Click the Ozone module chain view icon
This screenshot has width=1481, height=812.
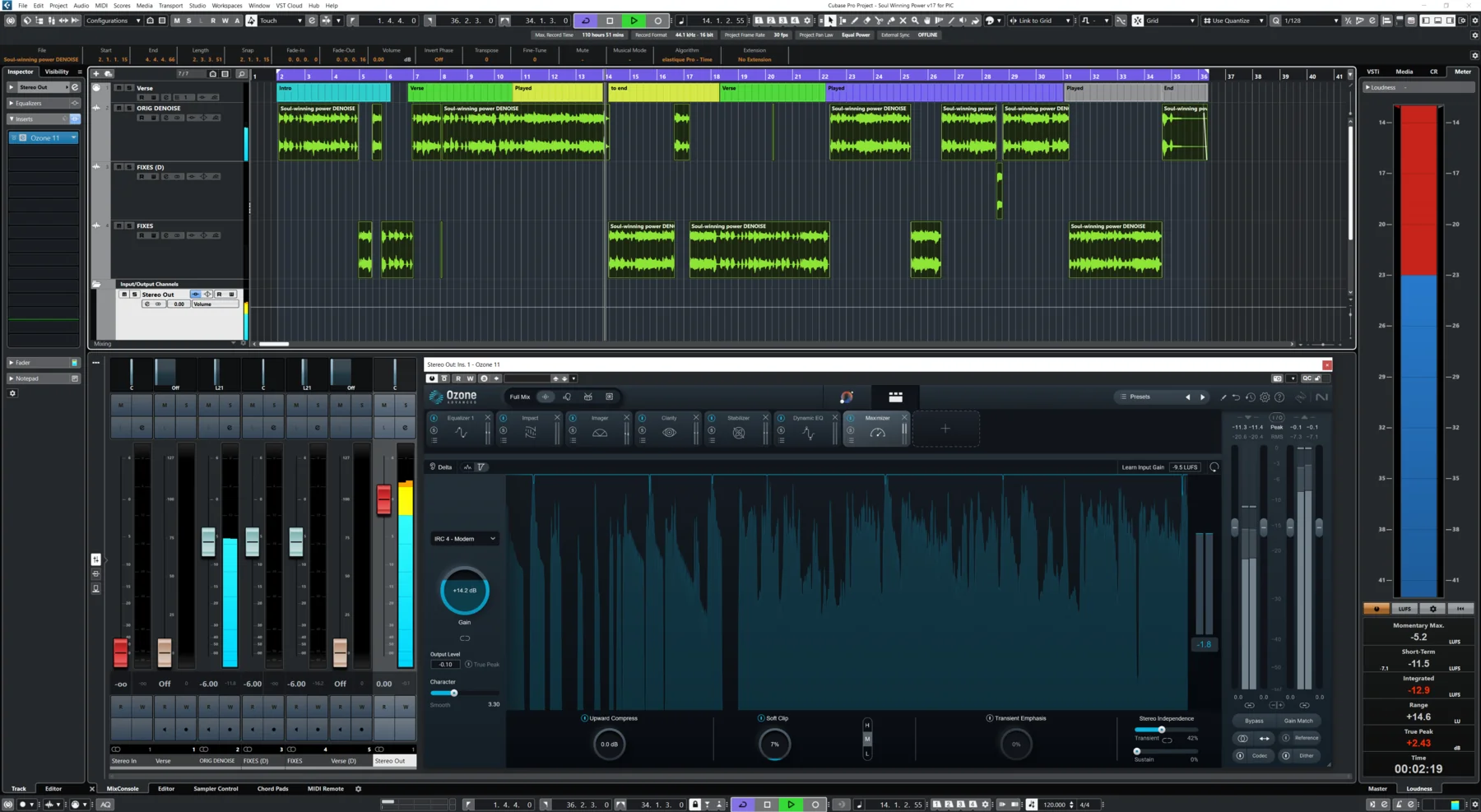coord(895,397)
